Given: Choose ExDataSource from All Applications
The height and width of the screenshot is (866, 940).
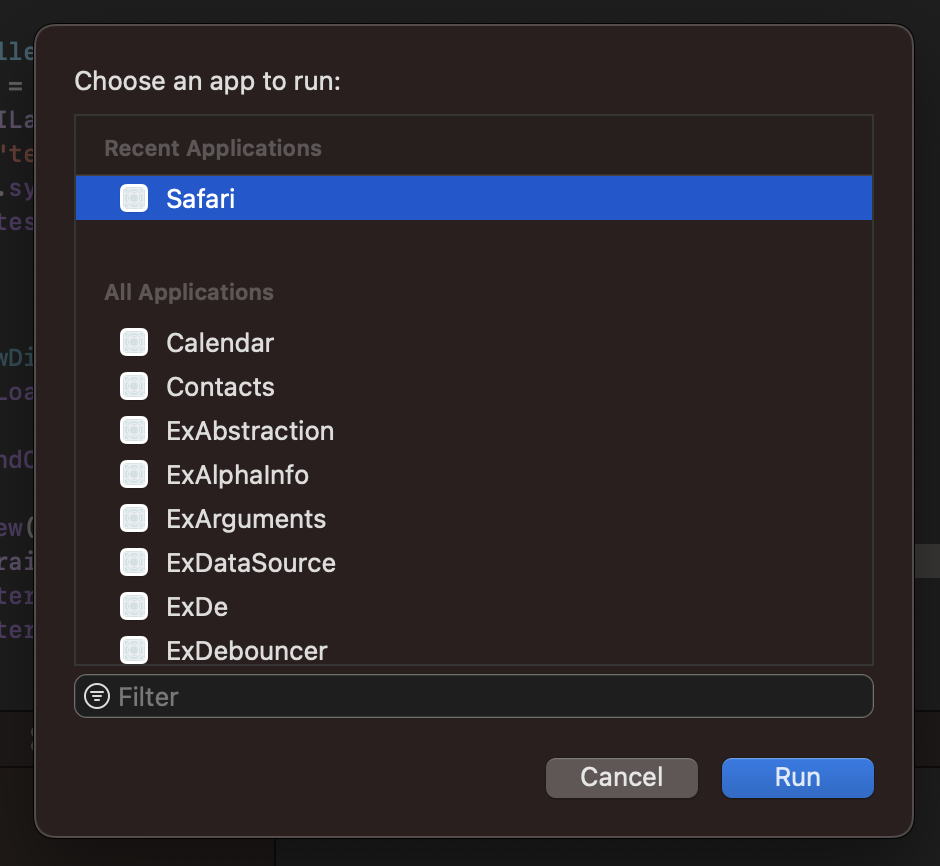Looking at the screenshot, I should (474, 563).
